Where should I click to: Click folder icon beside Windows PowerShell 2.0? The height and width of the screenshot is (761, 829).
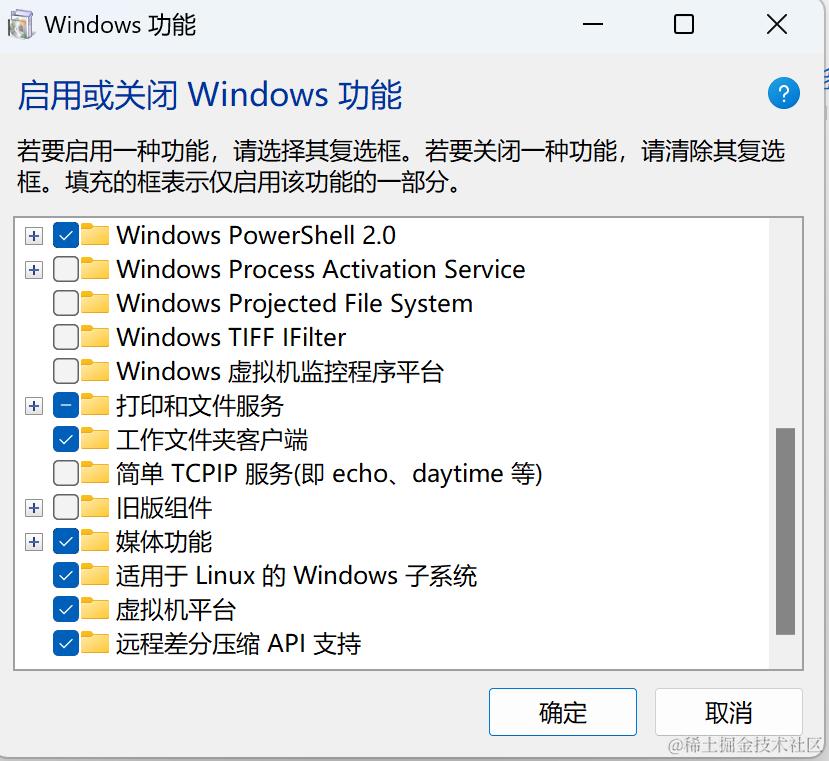(96, 236)
